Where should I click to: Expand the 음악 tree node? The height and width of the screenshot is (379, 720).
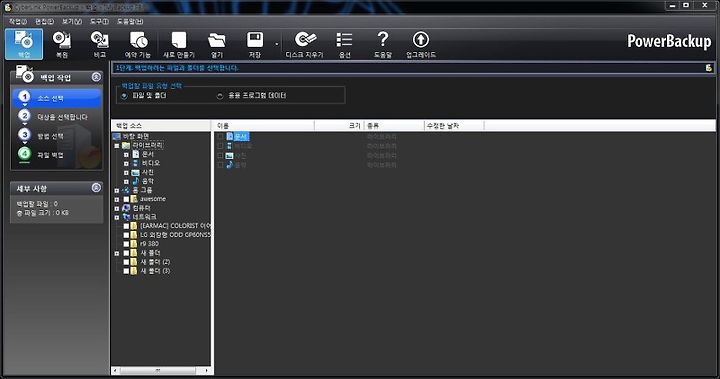click(x=126, y=181)
